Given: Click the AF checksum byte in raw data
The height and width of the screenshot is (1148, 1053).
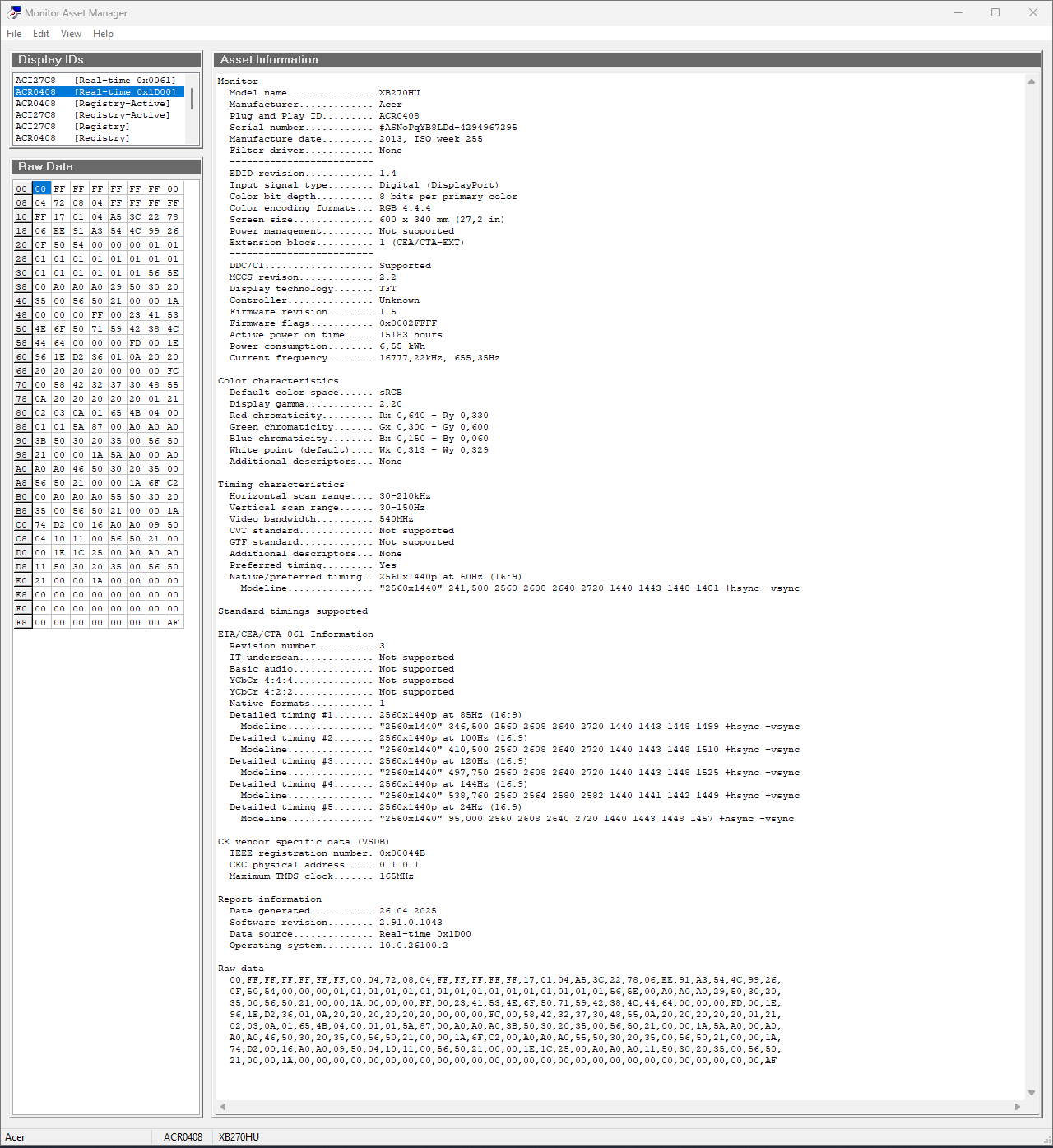Looking at the screenshot, I should pyautogui.click(x=173, y=622).
